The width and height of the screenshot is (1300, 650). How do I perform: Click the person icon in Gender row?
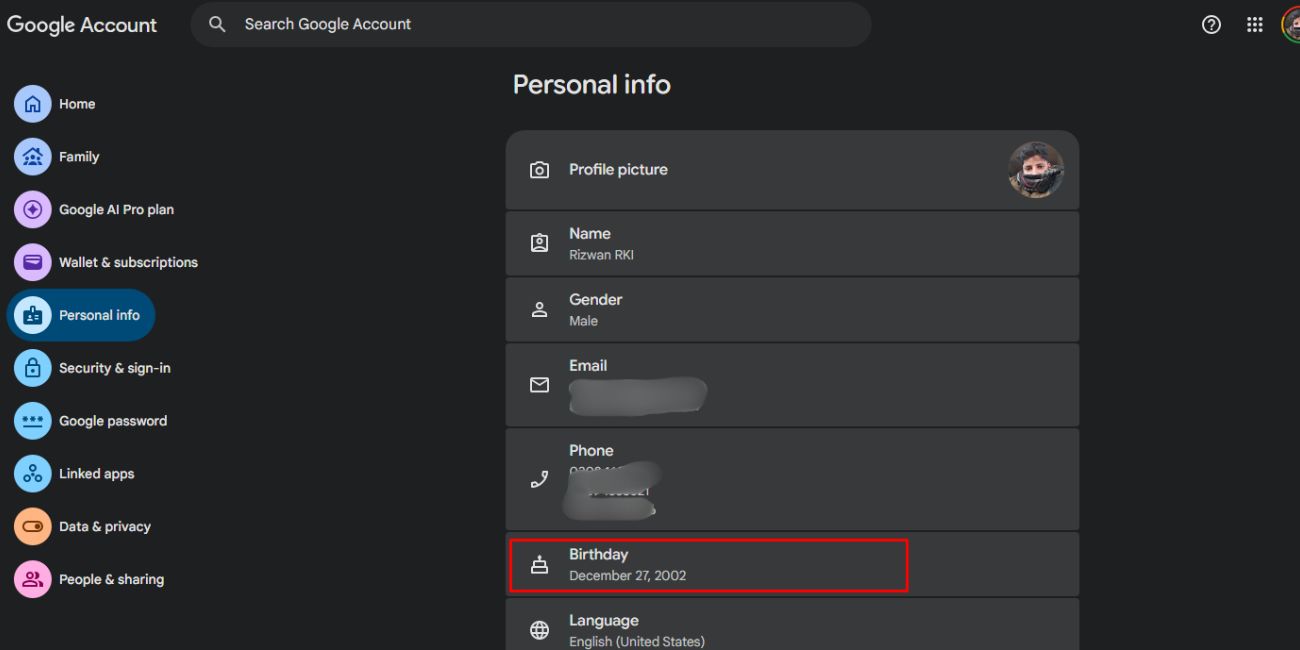coord(540,309)
